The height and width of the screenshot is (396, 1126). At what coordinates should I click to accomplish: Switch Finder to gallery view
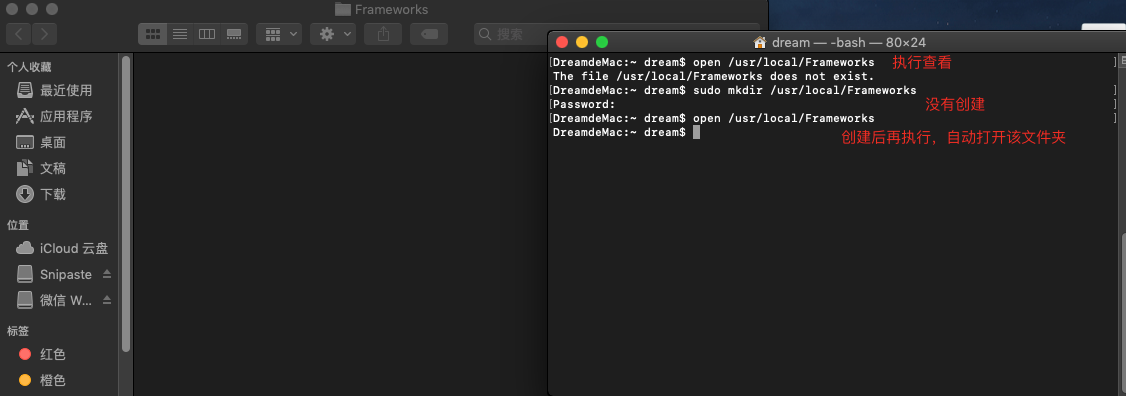pyautogui.click(x=234, y=34)
